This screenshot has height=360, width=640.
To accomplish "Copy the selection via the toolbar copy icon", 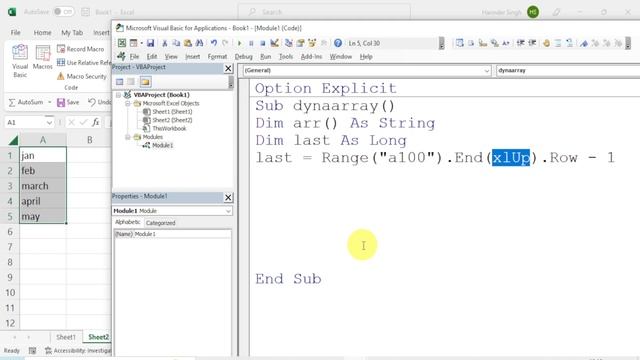I will coord(176,43).
